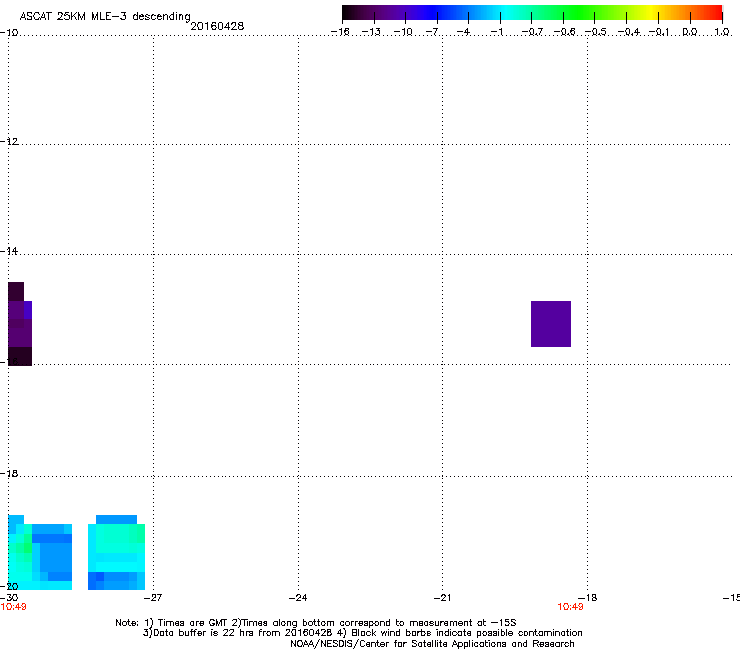Click the purple data patch near -19 longitude
740x650 pixels.
(x=551, y=324)
